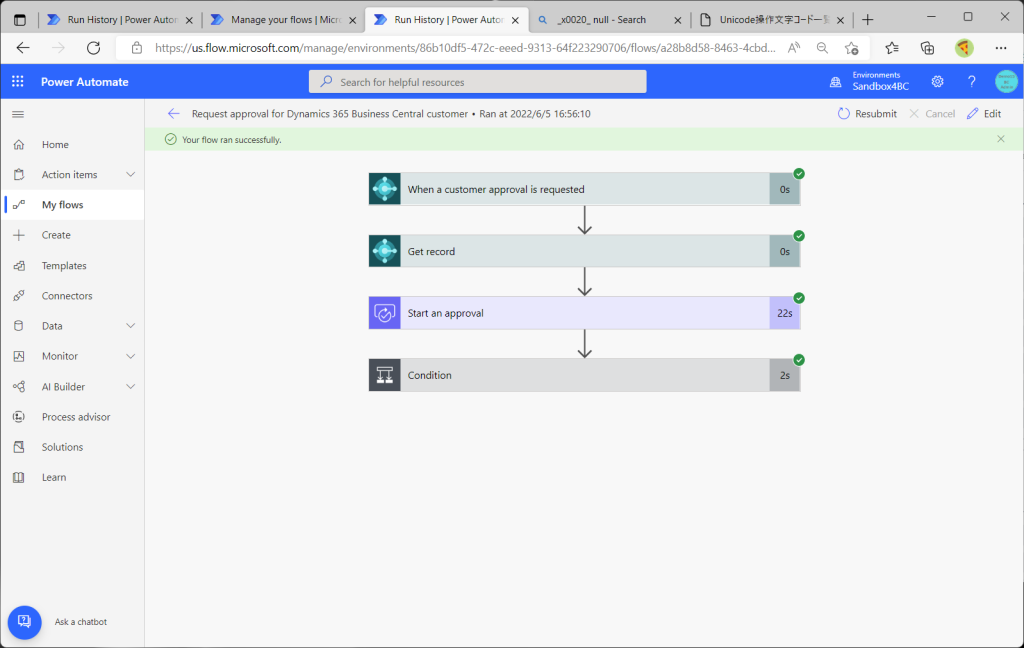Click the Home icon in sidebar
Viewport: 1024px width, 648px height.
click(19, 144)
